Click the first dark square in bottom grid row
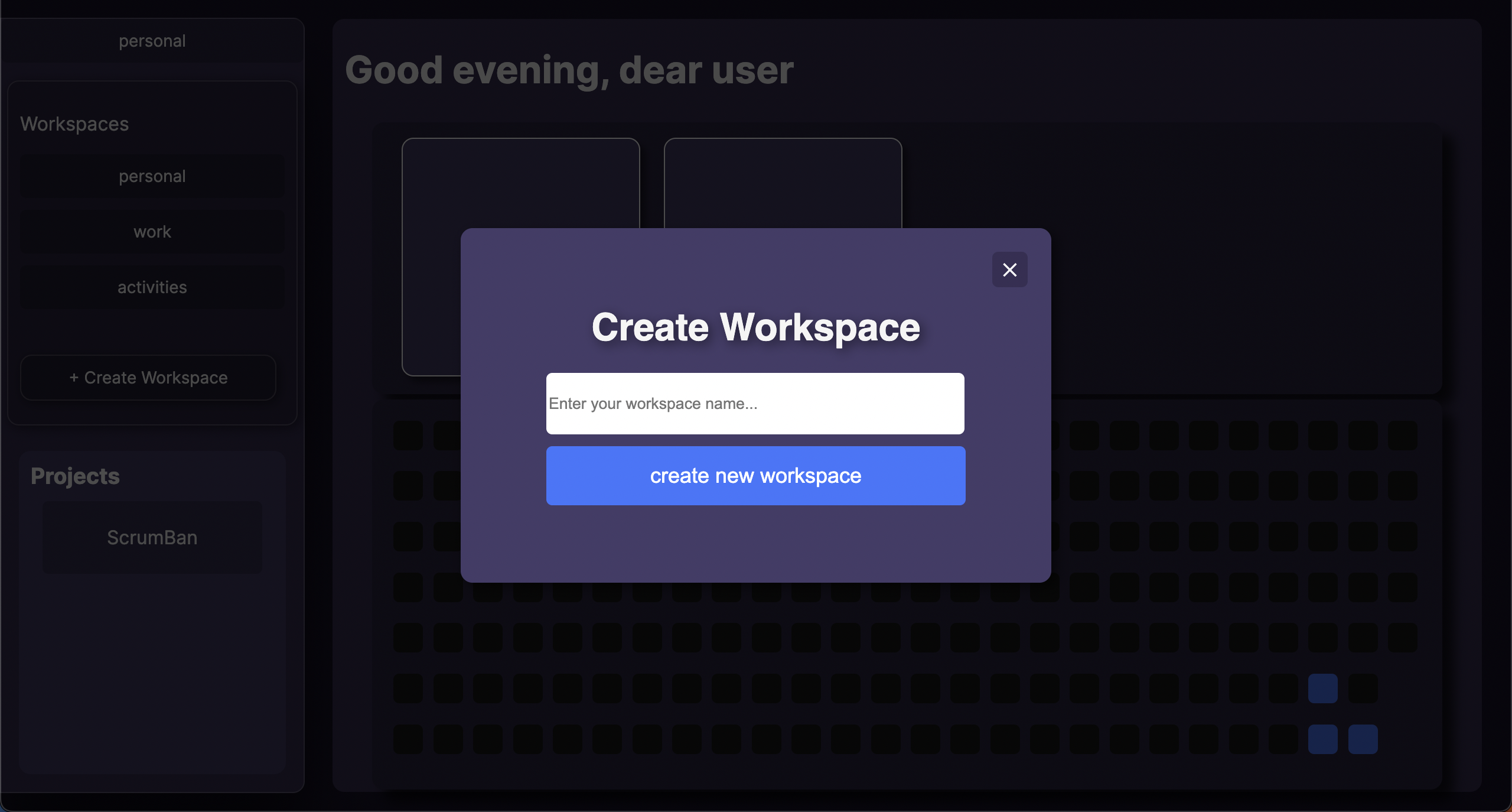Image resolution: width=1512 pixels, height=812 pixels. click(x=408, y=739)
